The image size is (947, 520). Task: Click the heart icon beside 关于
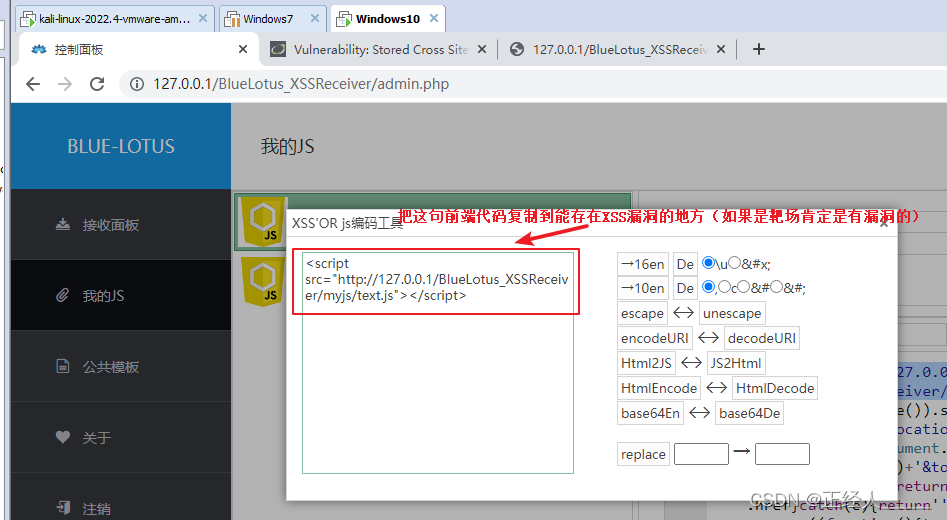tap(63, 437)
